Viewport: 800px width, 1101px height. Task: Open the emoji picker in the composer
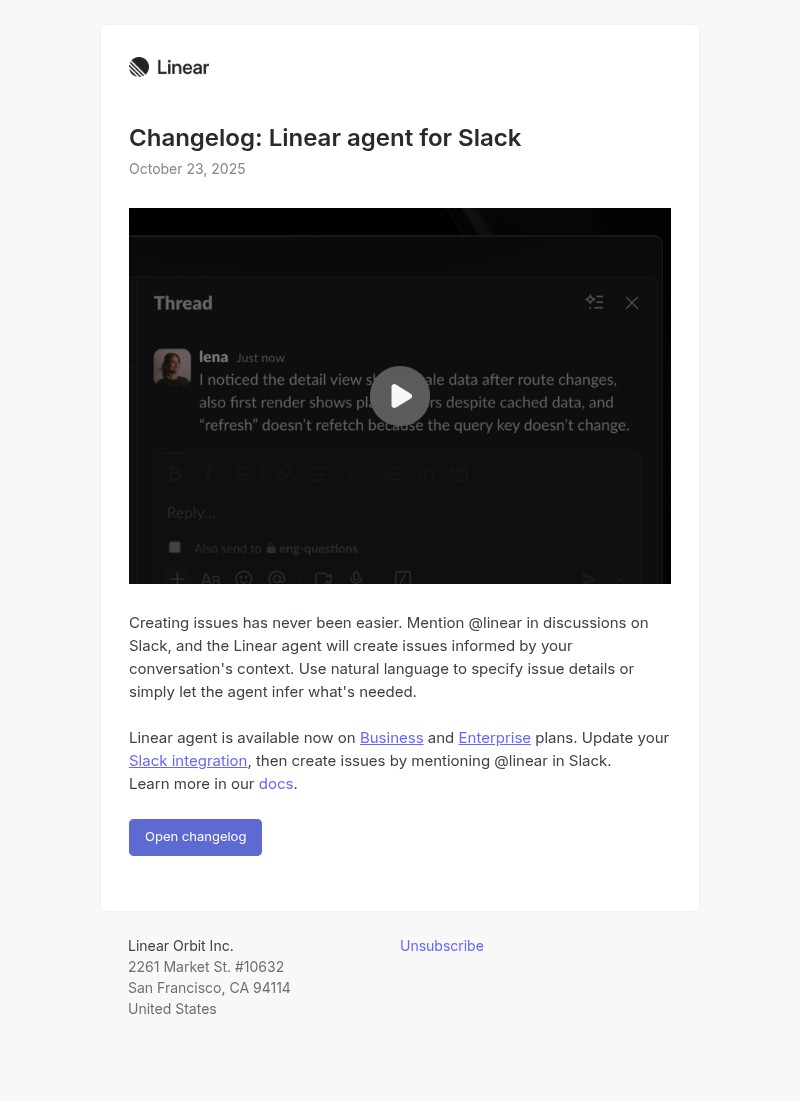click(x=243, y=578)
